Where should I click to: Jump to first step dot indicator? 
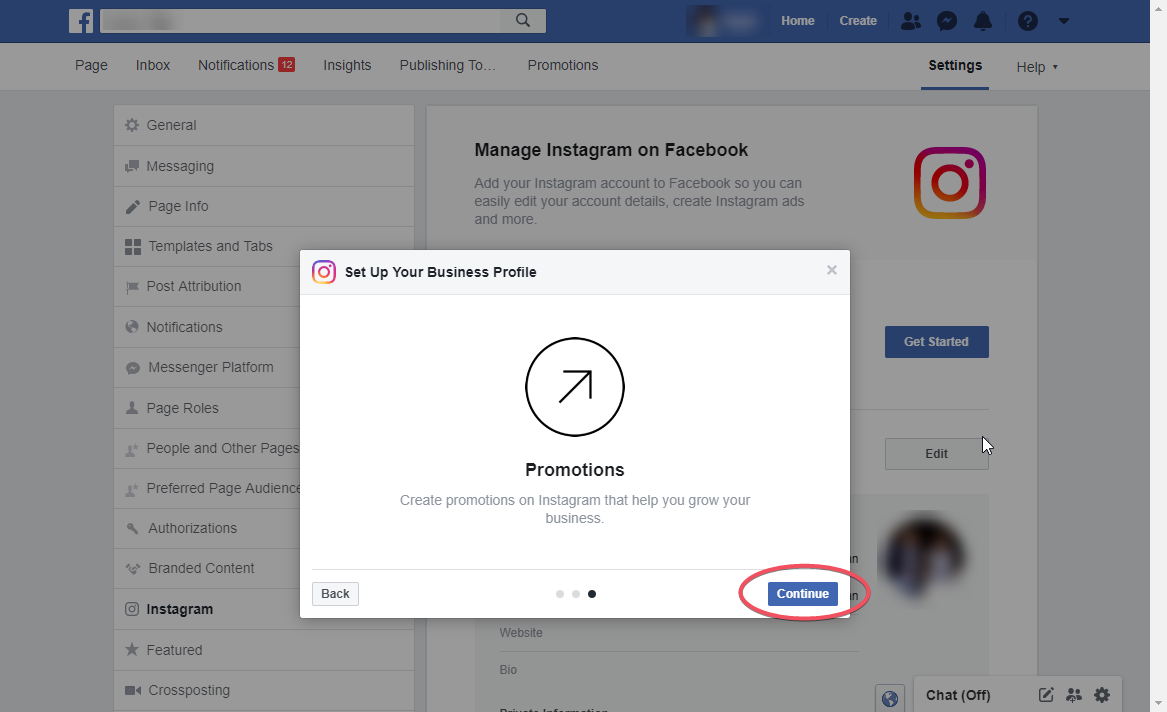pos(560,594)
